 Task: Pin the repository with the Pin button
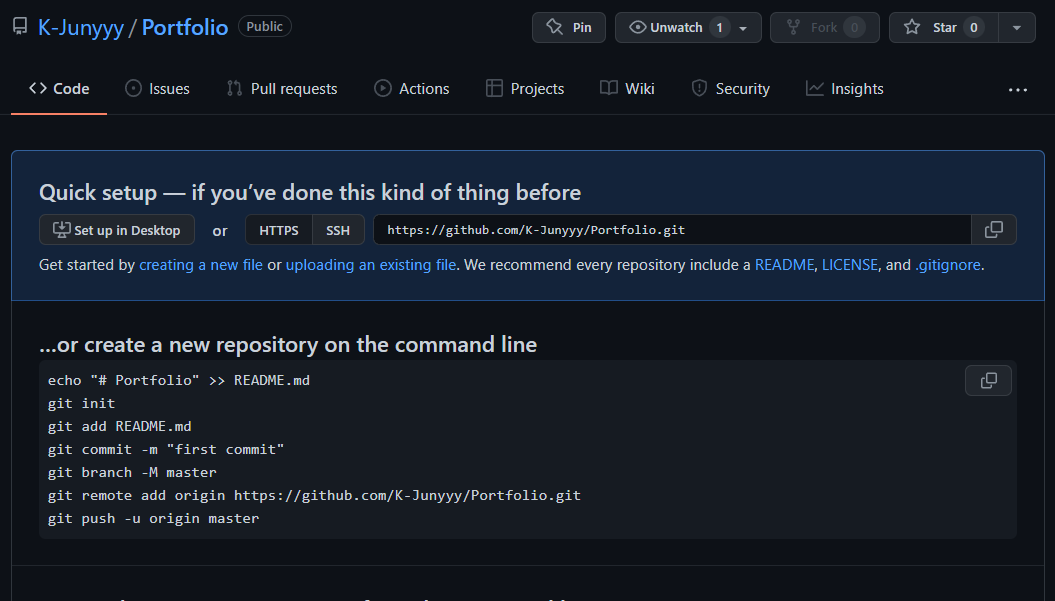tap(569, 28)
